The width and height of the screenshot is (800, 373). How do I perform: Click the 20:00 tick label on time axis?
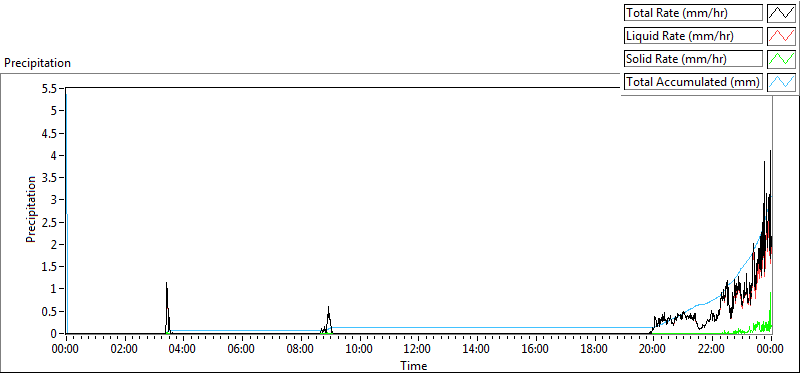(x=653, y=350)
